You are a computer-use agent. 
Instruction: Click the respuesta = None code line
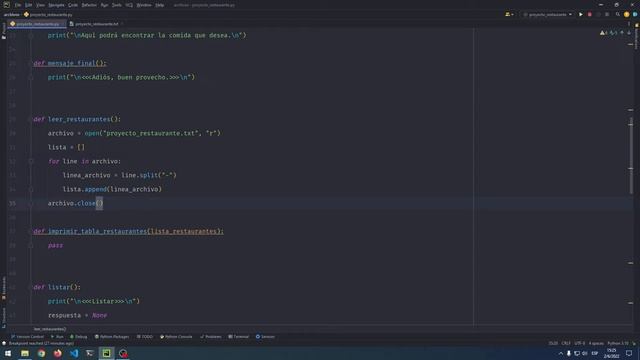(77, 316)
